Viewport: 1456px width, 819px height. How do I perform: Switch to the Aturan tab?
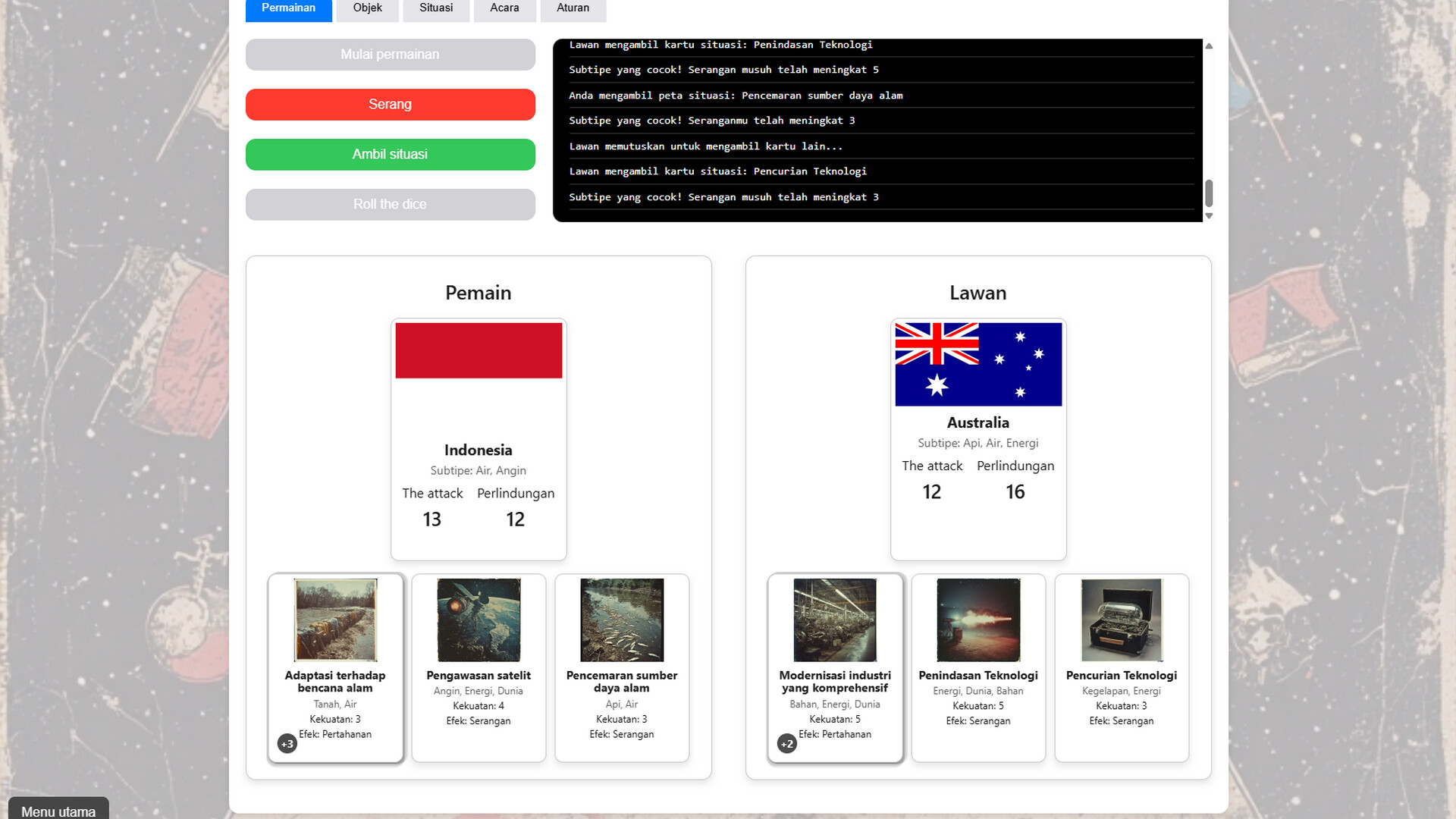(573, 8)
